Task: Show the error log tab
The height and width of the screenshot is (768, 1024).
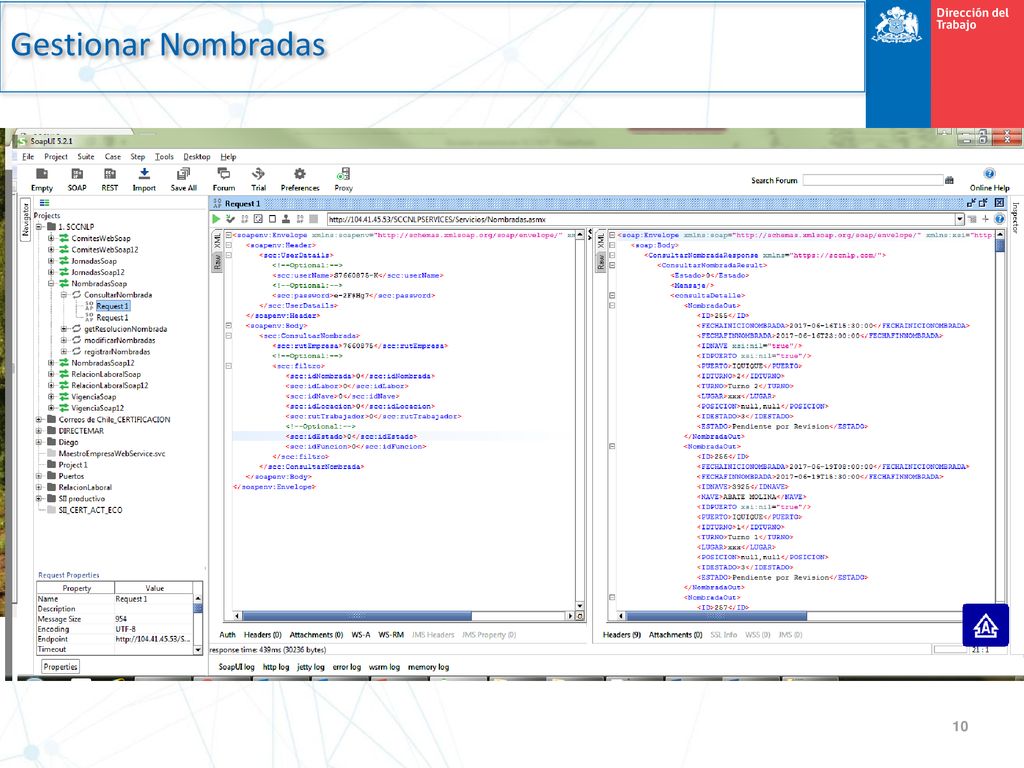Action: click(x=347, y=667)
